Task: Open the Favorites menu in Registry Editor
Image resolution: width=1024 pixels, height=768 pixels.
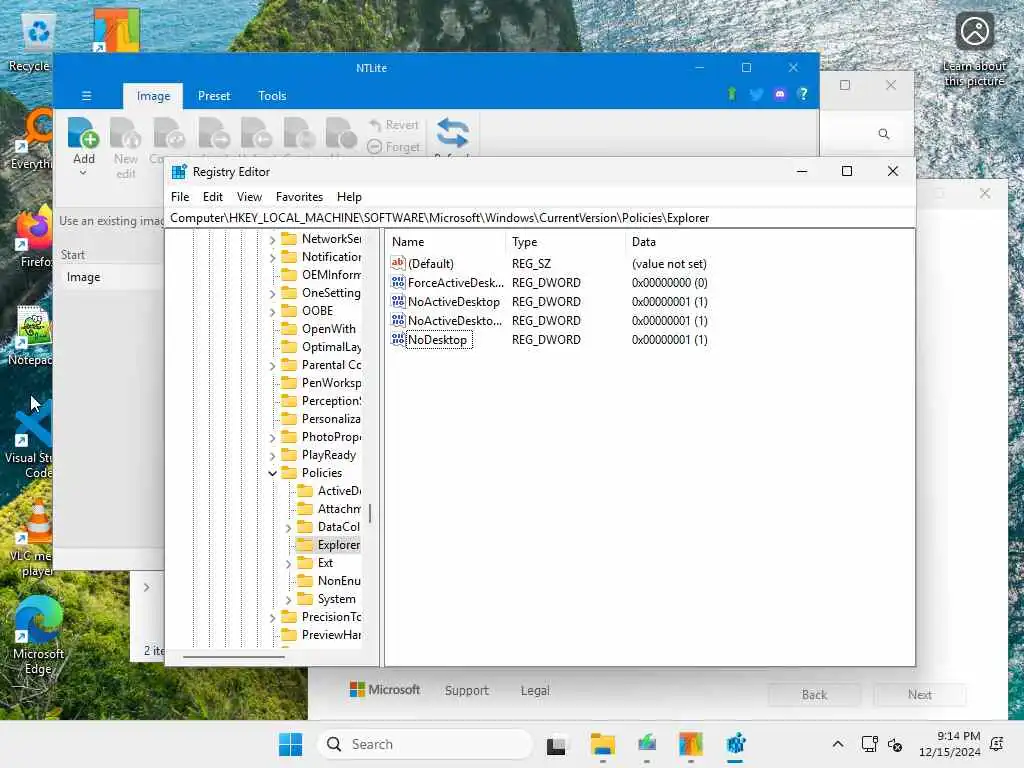Action: [x=299, y=197]
